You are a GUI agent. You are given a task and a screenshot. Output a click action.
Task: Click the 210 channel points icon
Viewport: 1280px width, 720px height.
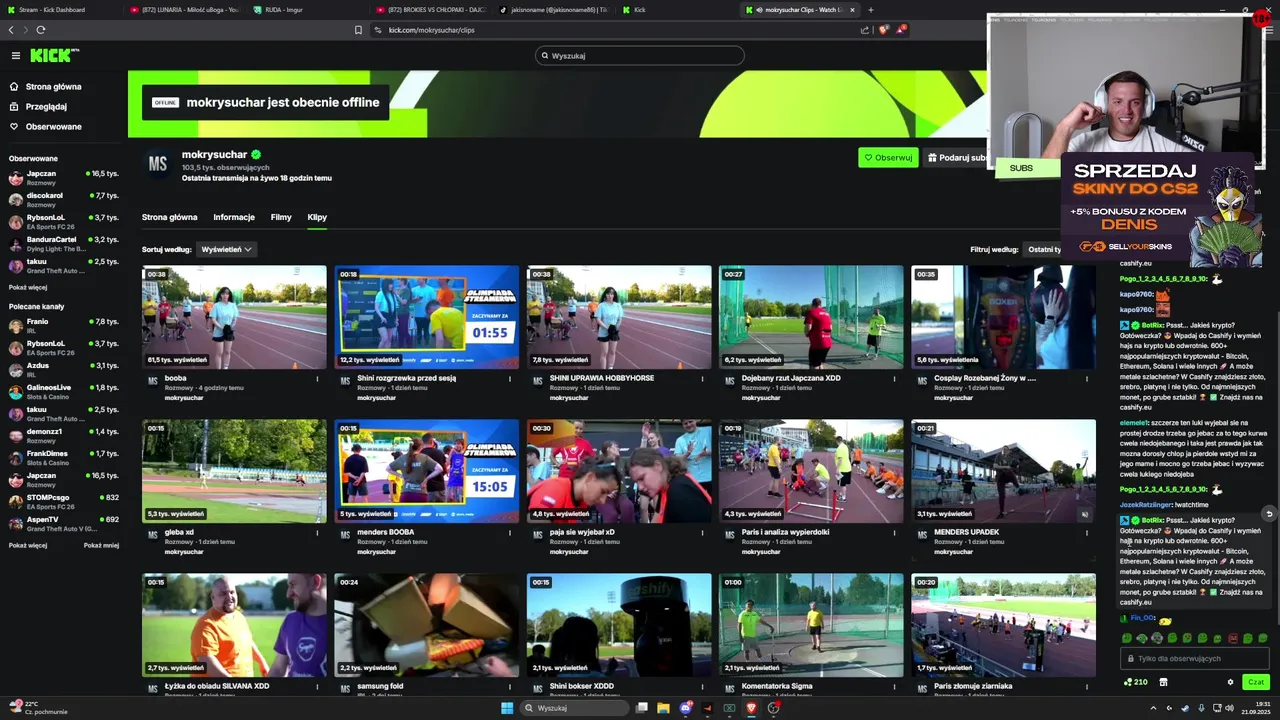pos(1136,682)
